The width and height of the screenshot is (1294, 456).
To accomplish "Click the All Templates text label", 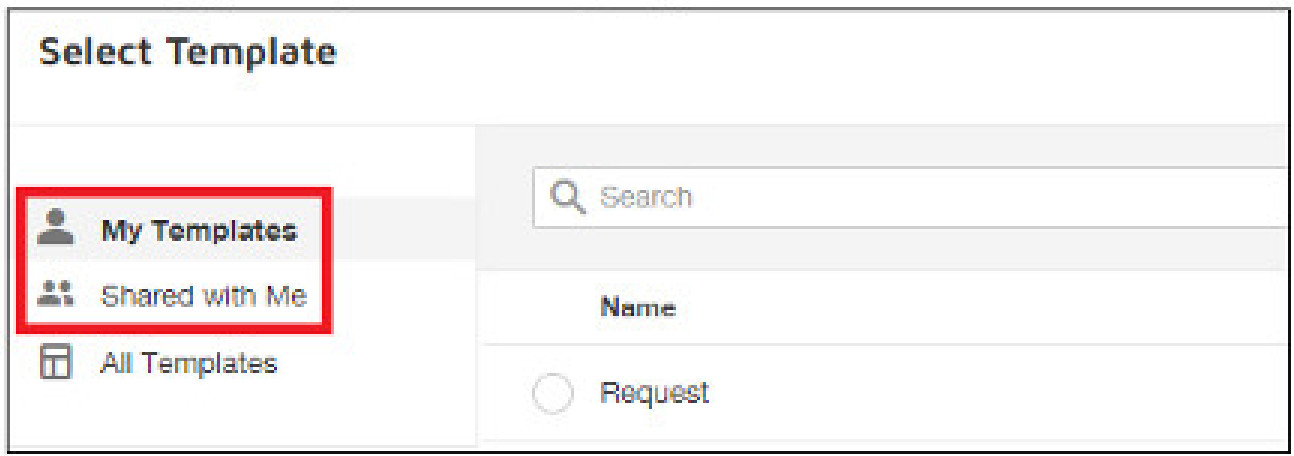I will tap(188, 363).
